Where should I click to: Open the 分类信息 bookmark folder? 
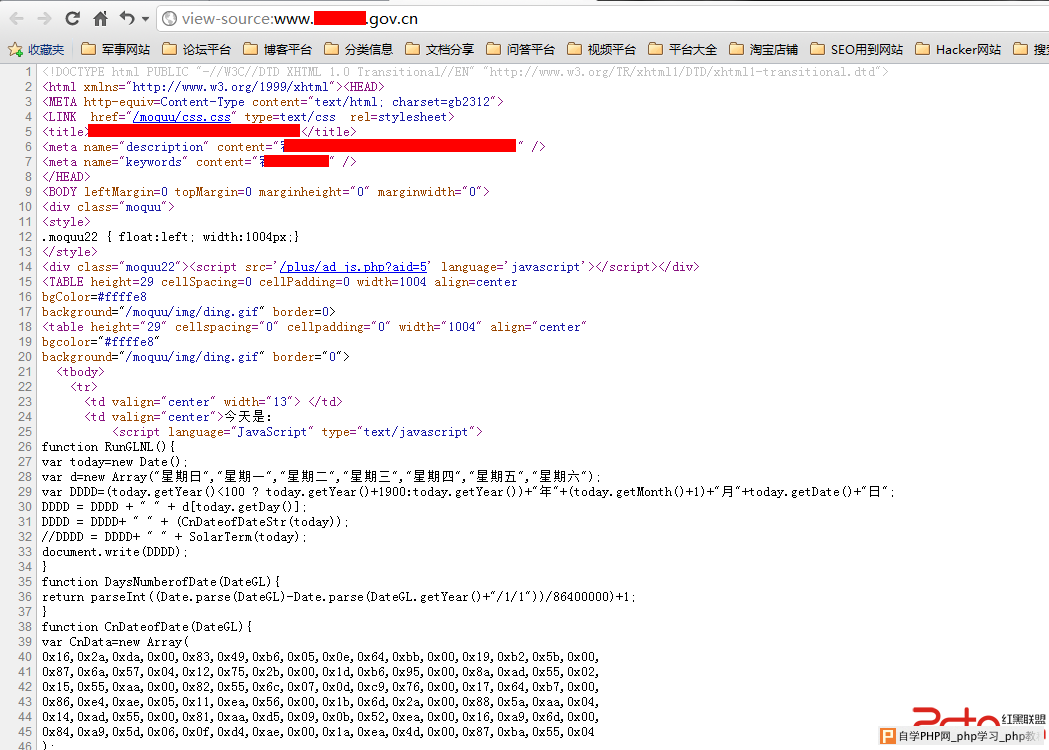[x=359, y=50]
